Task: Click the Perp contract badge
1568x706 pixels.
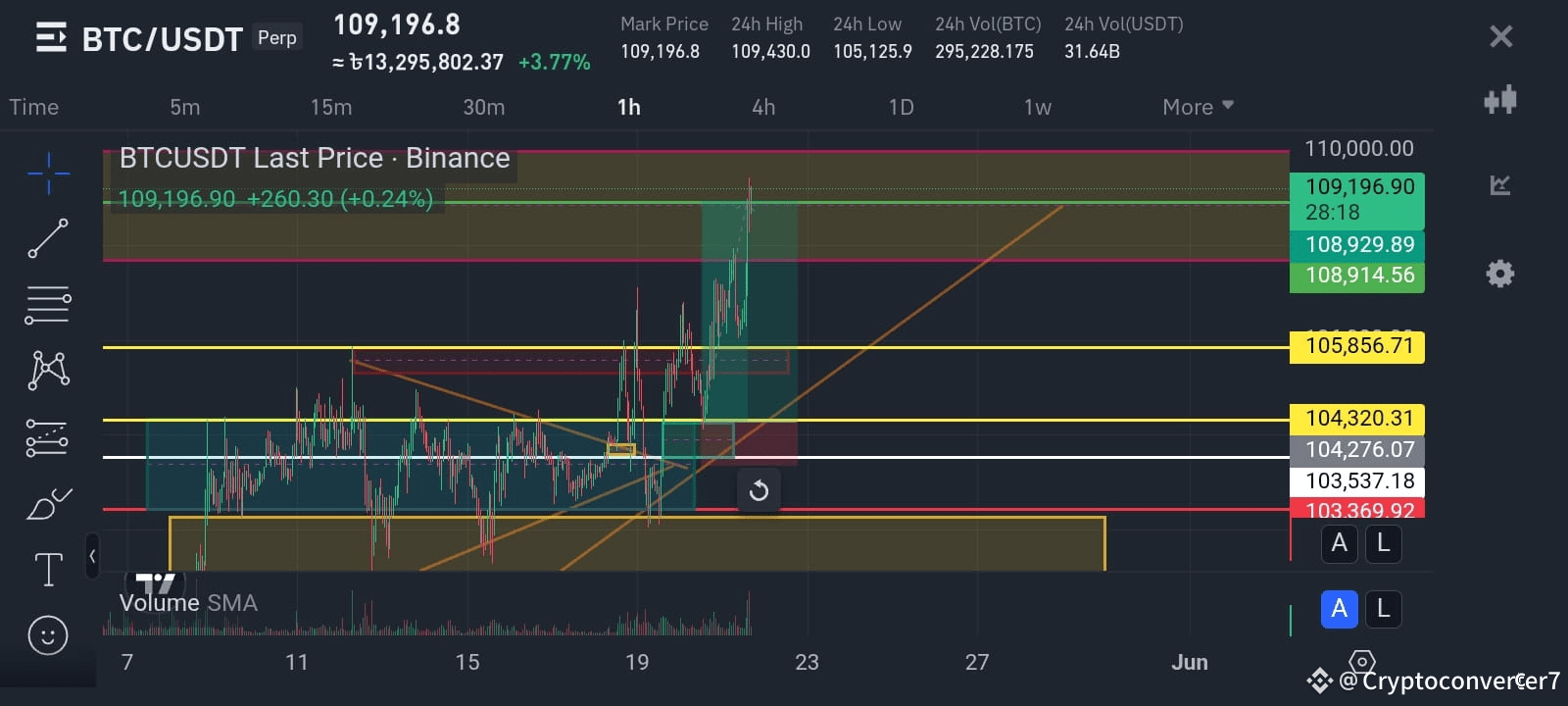Action: pyautogui.click(x=276, y=37)
